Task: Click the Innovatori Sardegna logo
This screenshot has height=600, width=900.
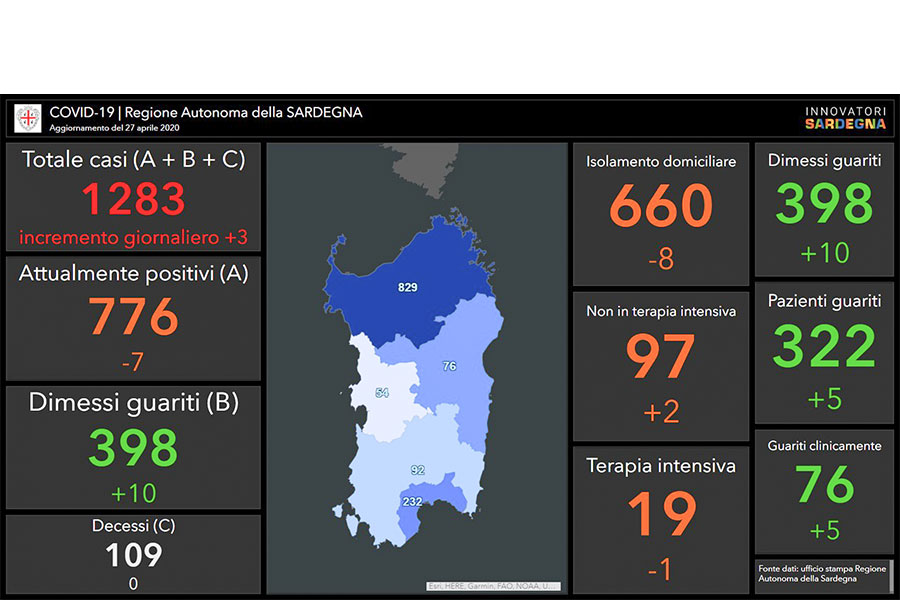Action: pos(845,118)
